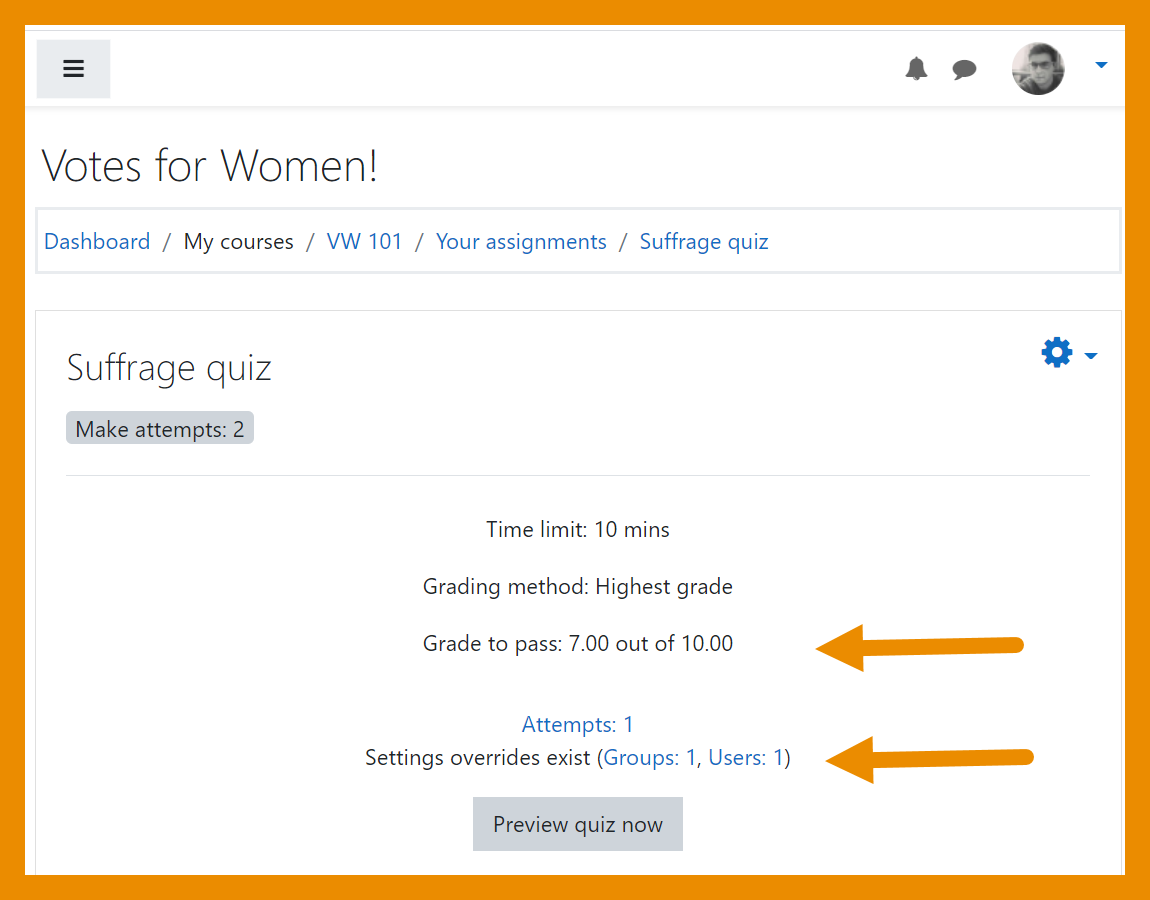This screenshot has height=900, width=1150.
Task: Navigate to My courses breadcrumb
Action: coord(238,241)
